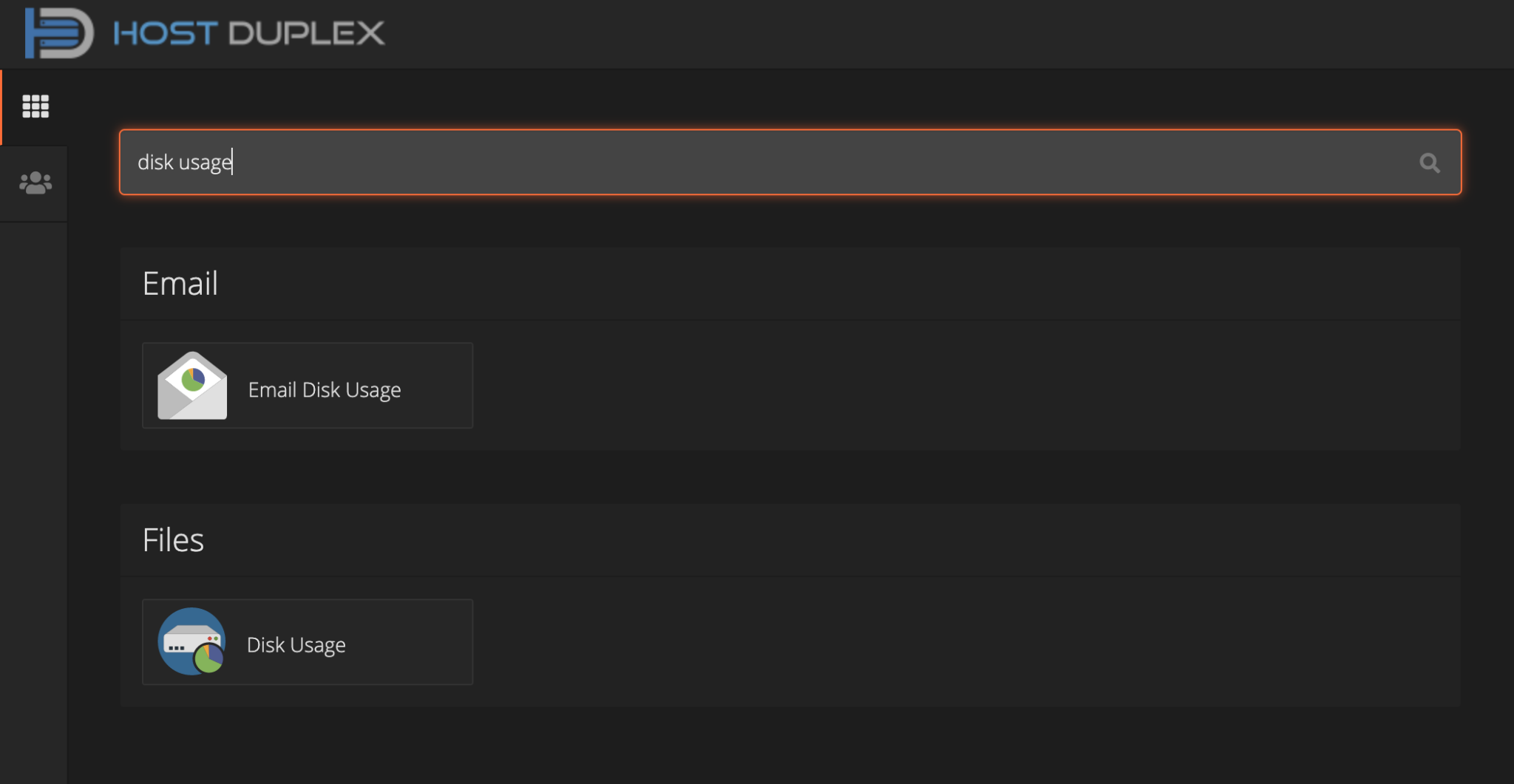
Task: Select the Disk Usage tile
Action: click(308, 641)
